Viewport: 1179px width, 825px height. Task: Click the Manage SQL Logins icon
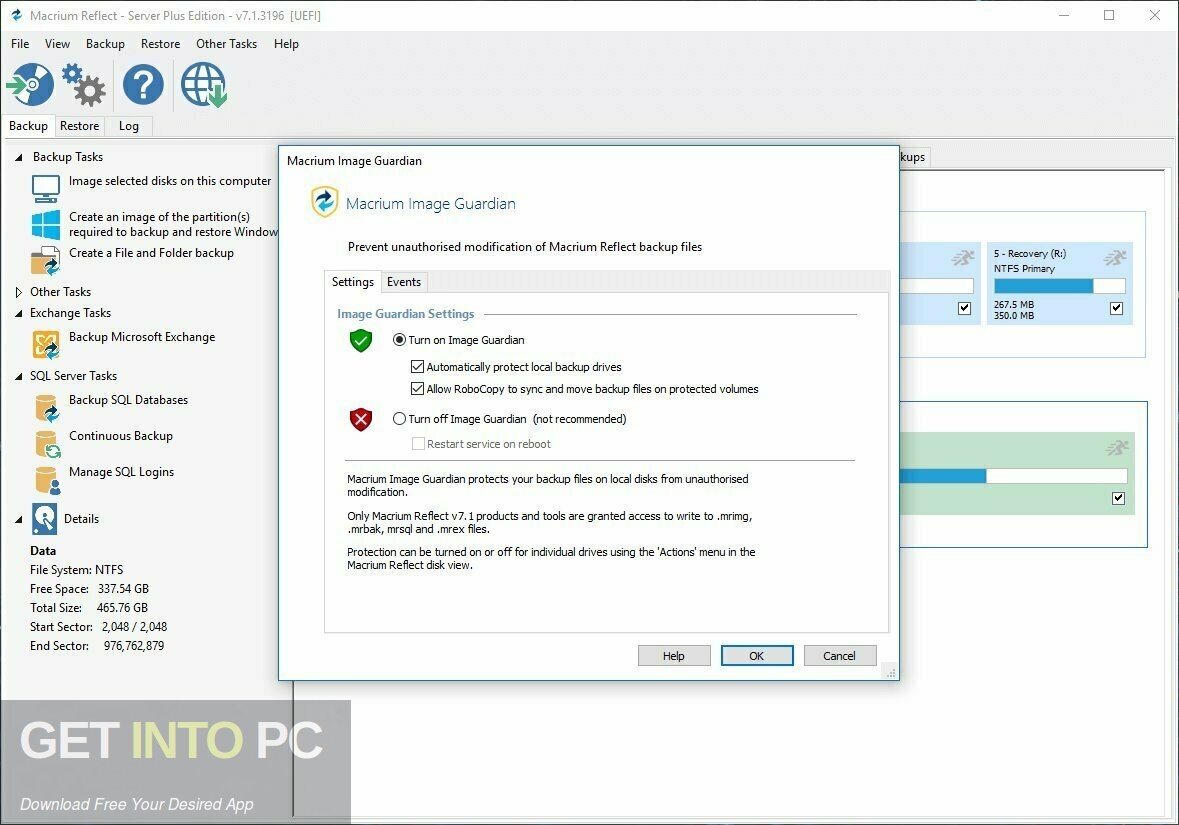pyautogui.click(x=47, y=480)
